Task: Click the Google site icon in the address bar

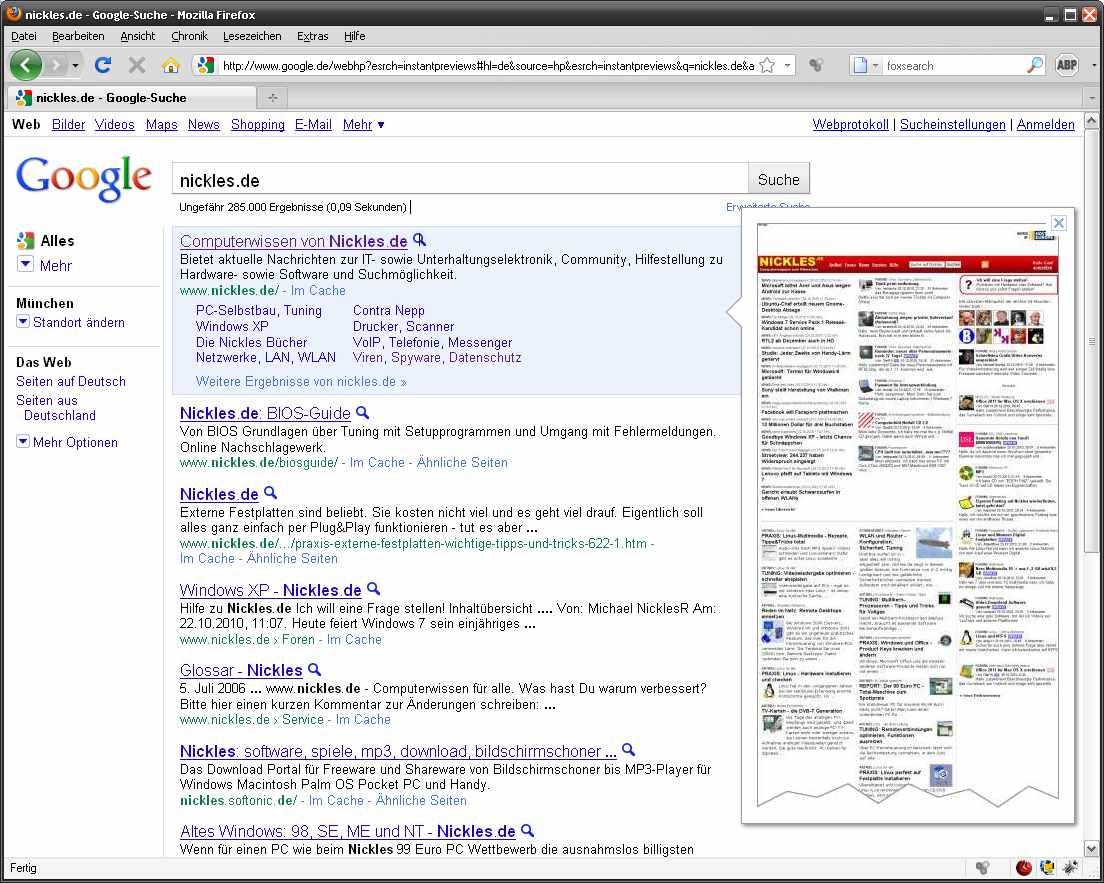Action: [x=206, y=65]
